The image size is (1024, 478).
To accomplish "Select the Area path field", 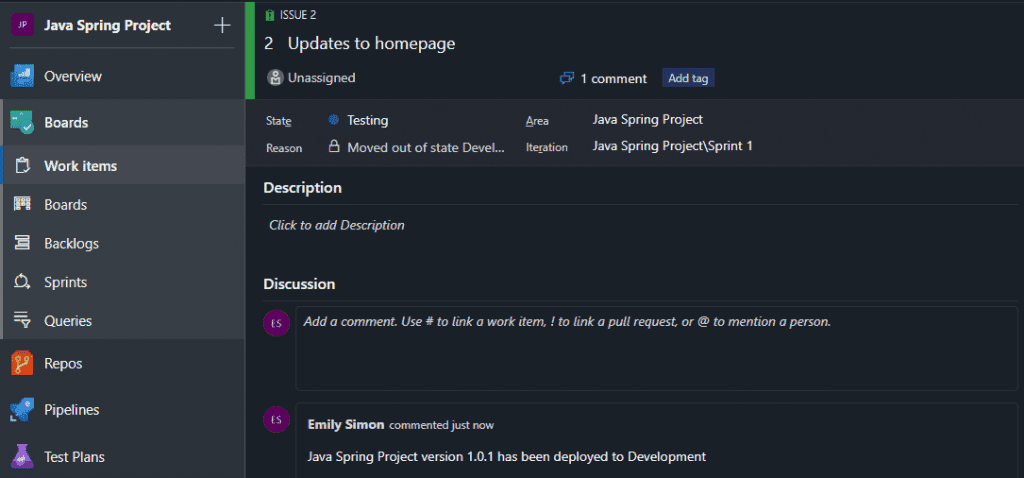I will (647, 120).
